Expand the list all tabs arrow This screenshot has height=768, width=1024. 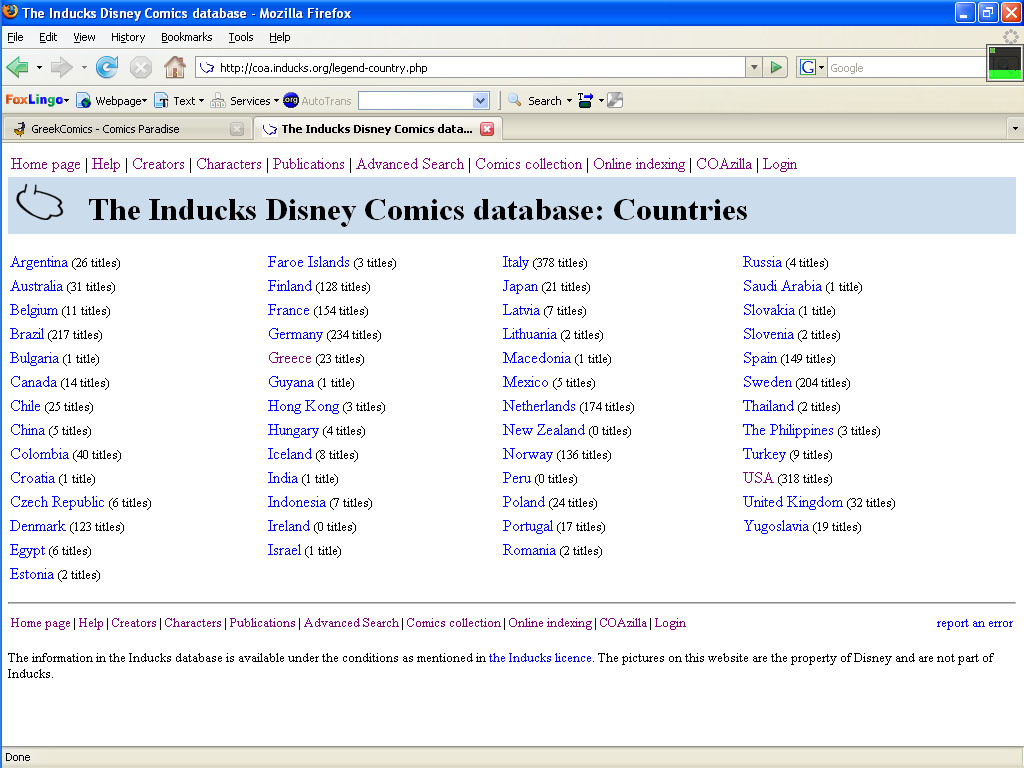(x=1015, y=129)
